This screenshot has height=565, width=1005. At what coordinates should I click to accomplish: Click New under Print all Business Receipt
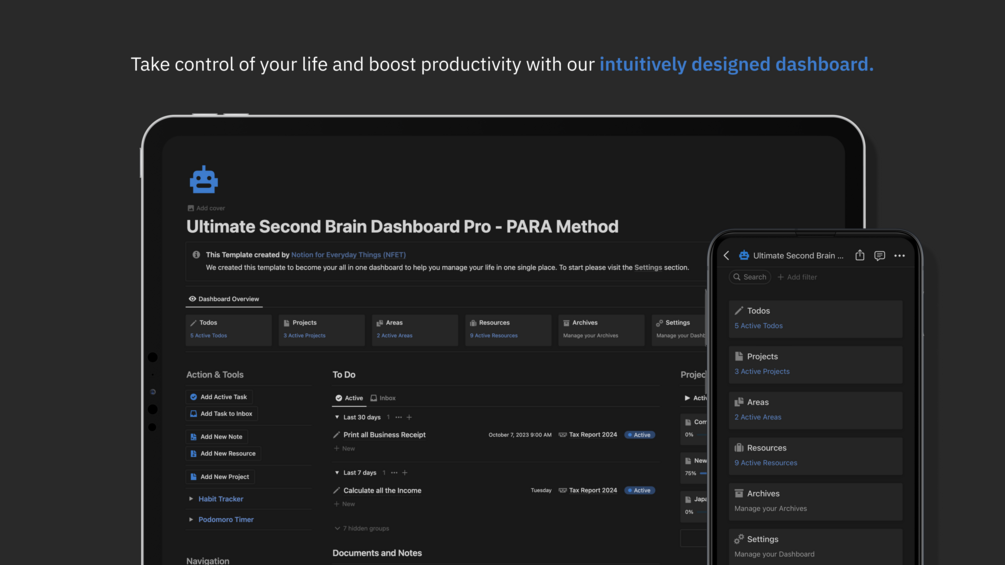coord(344,448)
